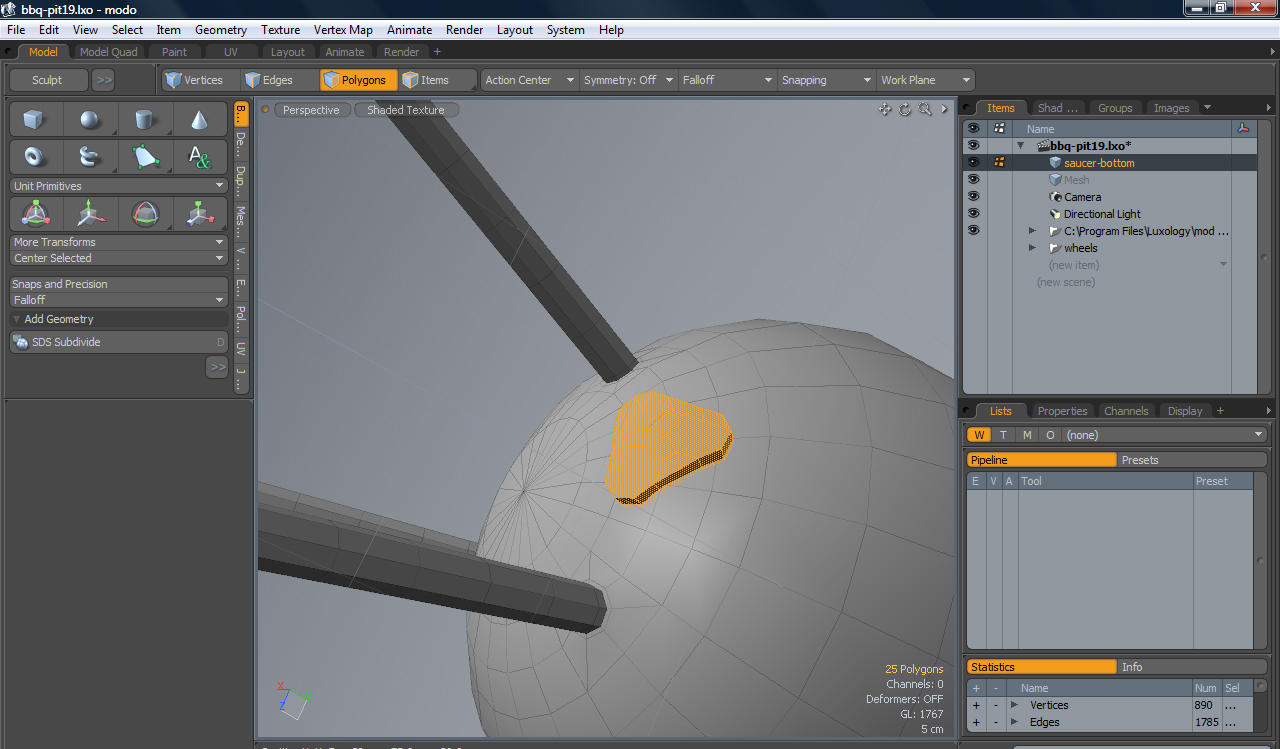Image resolution: width=1280 pixels, height=749 pixels.
Task: Open the Center Selected dropdown
Action: [x=119, y=258]
